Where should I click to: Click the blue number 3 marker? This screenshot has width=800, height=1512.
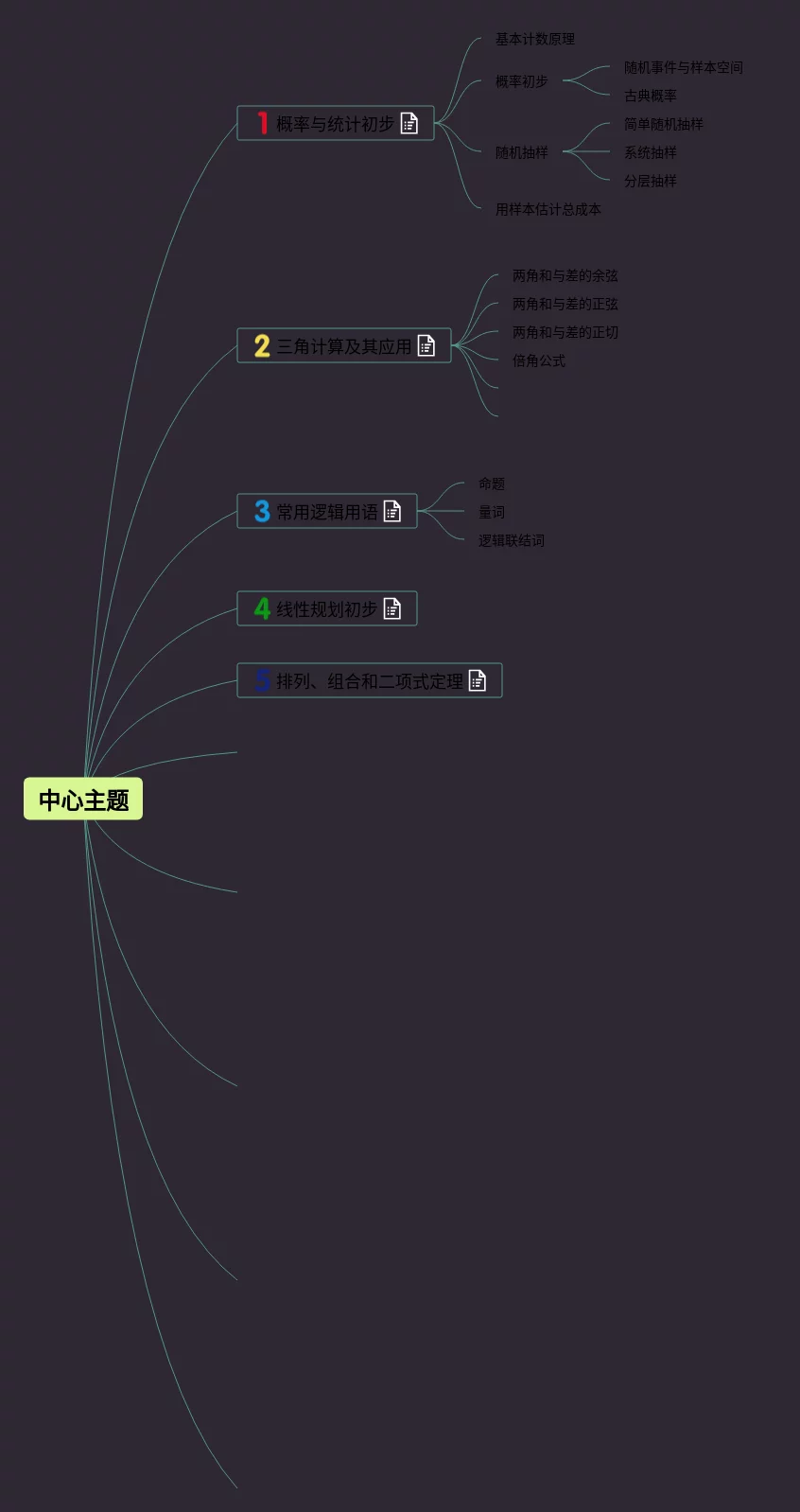262,512
